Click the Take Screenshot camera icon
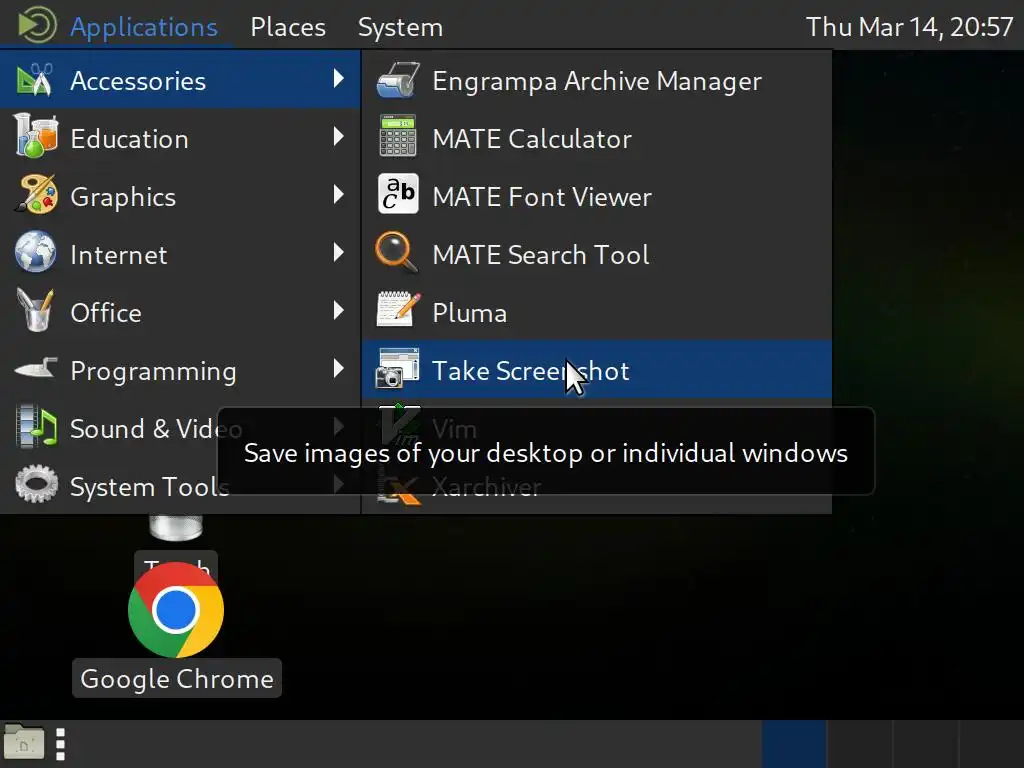The height and width of the screenshot is (768, 1024). (398, 368)
